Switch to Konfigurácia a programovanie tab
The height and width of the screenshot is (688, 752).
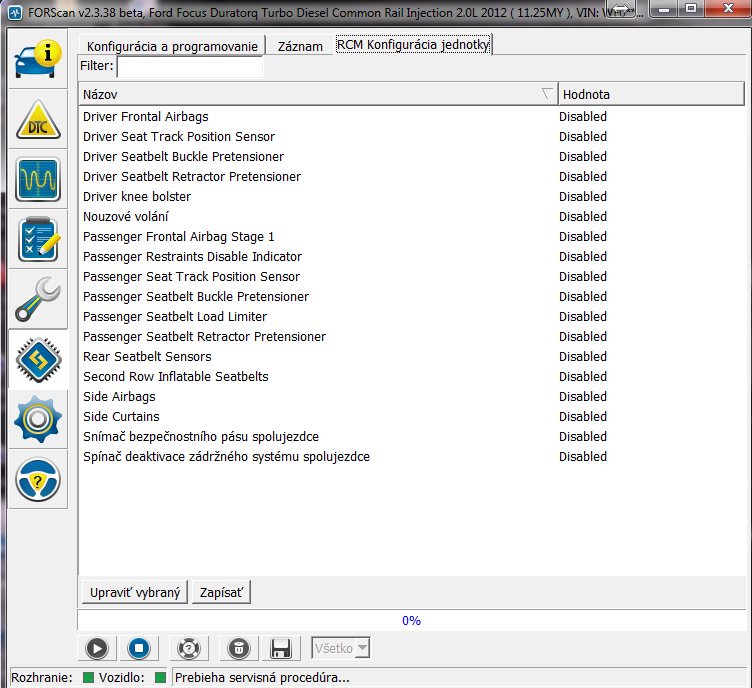(x=172, y=47)
